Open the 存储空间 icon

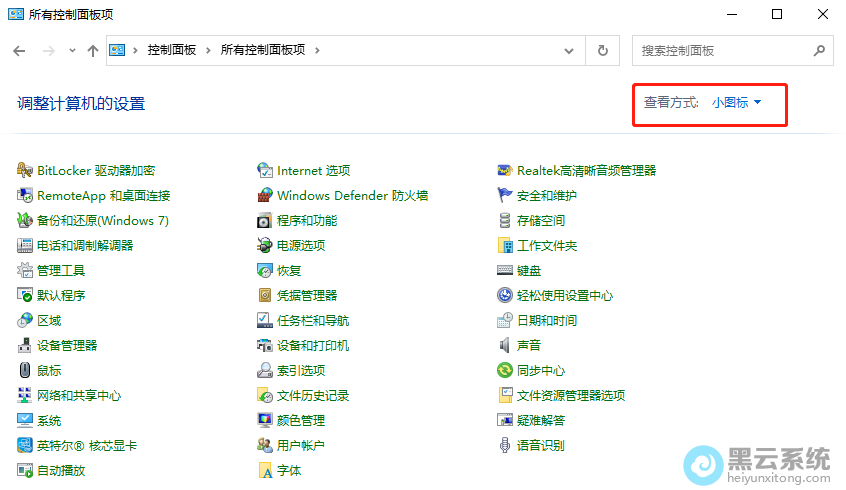504,220
